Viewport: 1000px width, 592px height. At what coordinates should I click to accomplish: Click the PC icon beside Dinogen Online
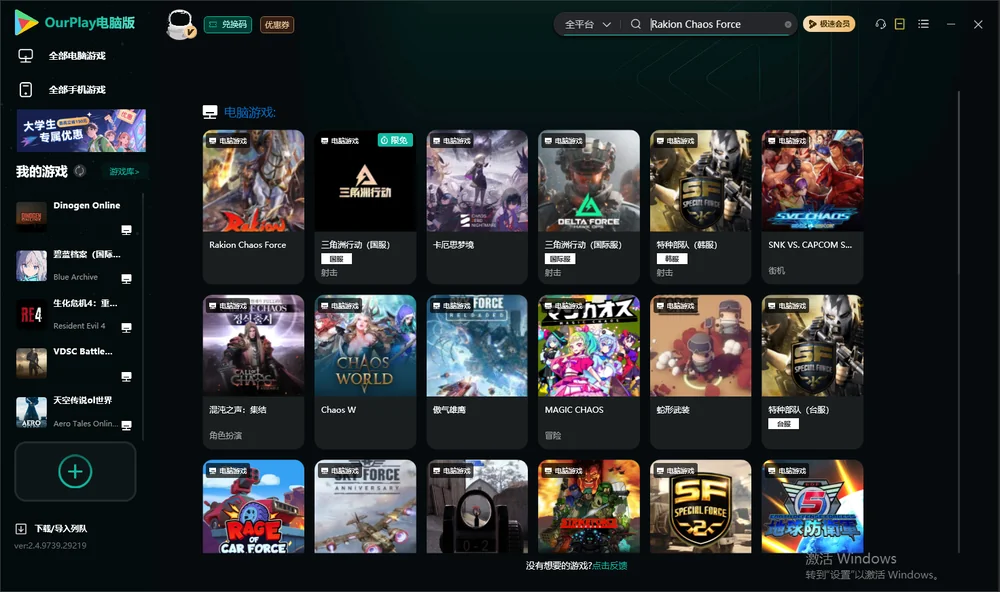pos(126,230)
